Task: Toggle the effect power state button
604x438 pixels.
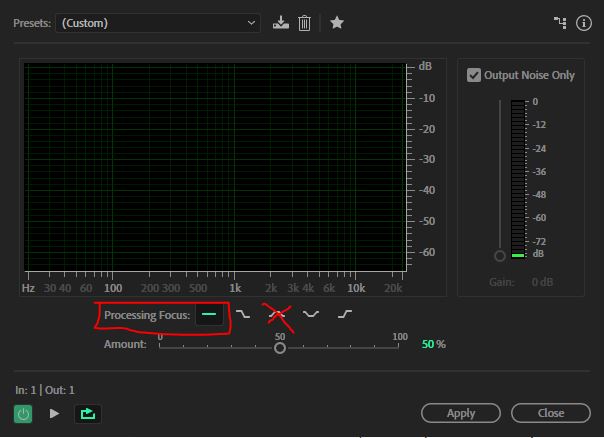Action: (23, 414)
